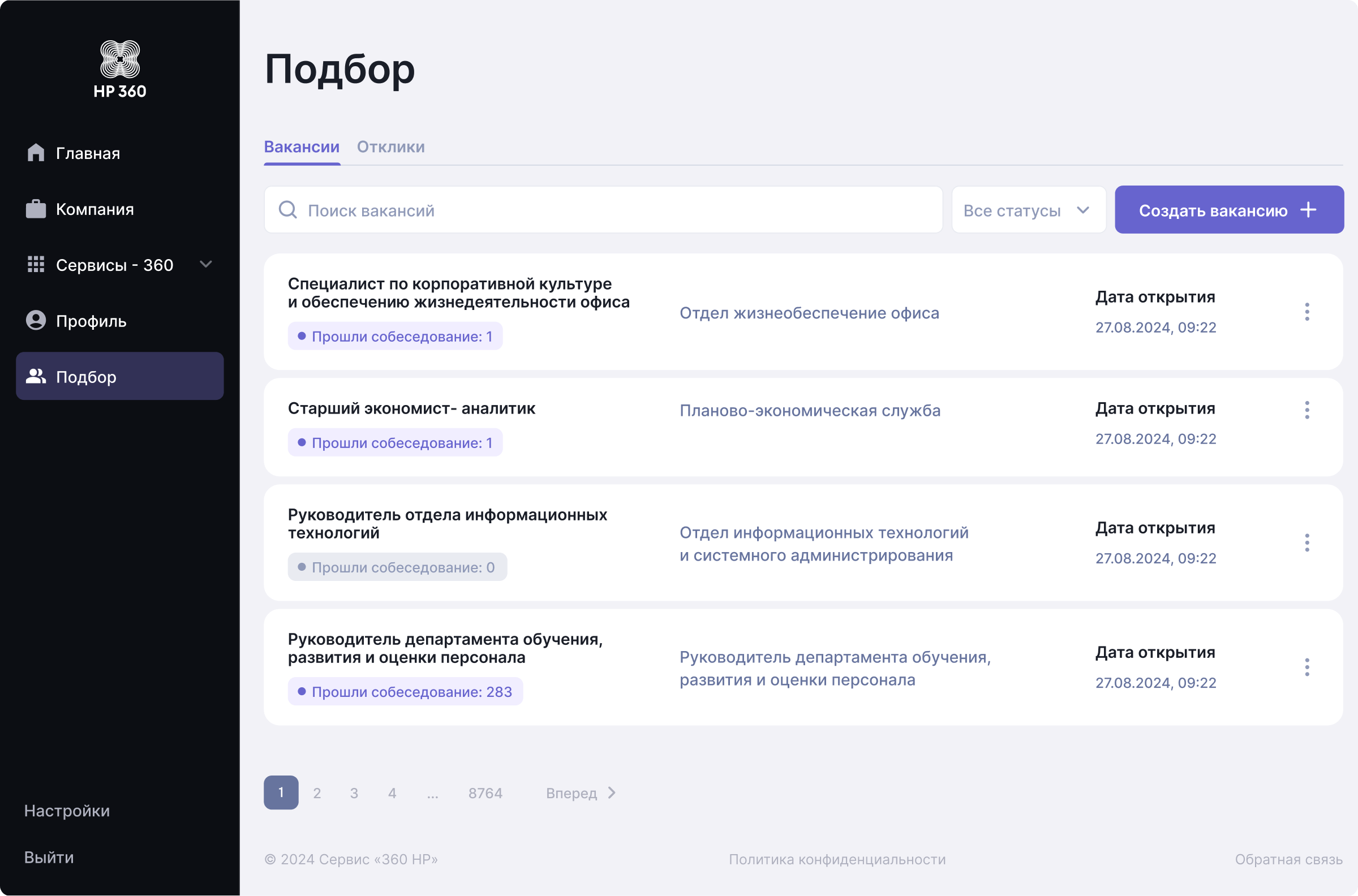Expand the Сервисы - 360 chevron
This screenshot has height=896, width=1358.
point(206,264)
